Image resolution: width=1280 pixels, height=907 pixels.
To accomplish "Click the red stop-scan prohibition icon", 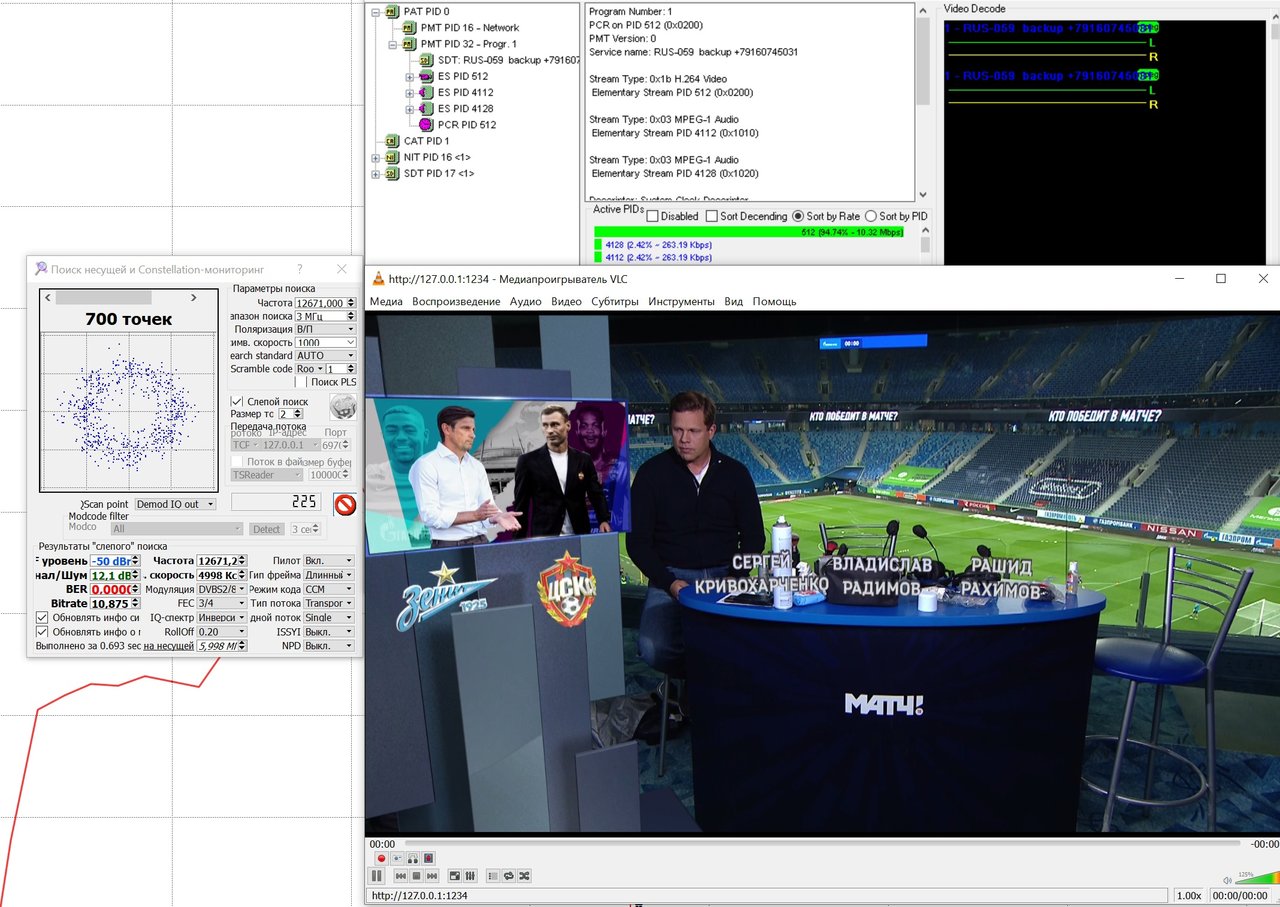I will tap(344, 504).
